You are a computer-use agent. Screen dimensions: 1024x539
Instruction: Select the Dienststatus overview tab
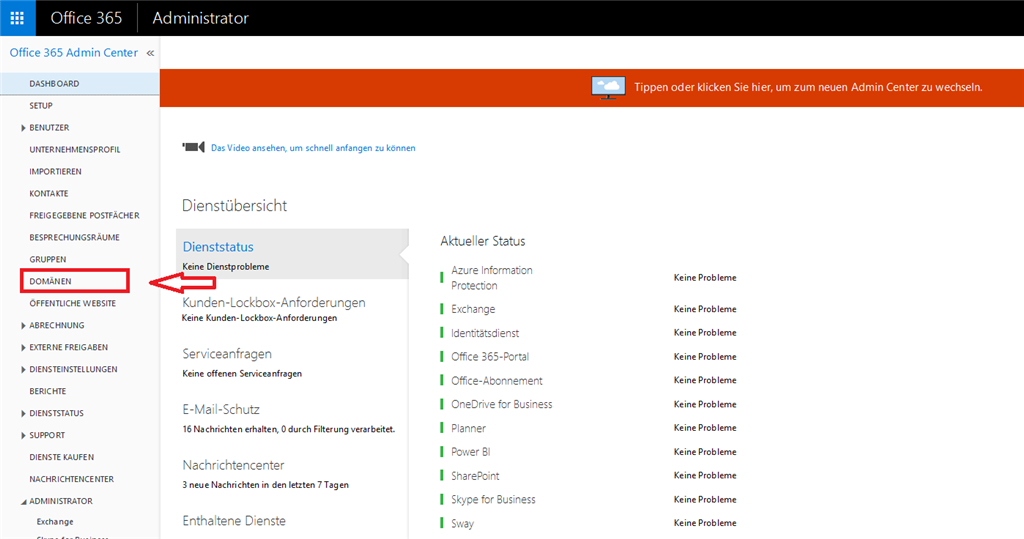point(292,254)
